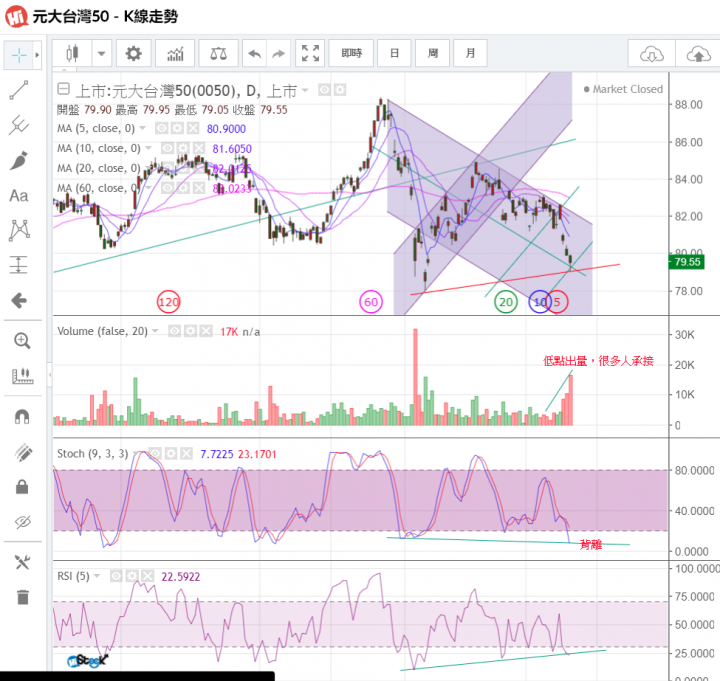This screenshot has height=681, width=720.
Task: Click the 低點出量，很多人承接 annotation text
Action: coord(598,361)
